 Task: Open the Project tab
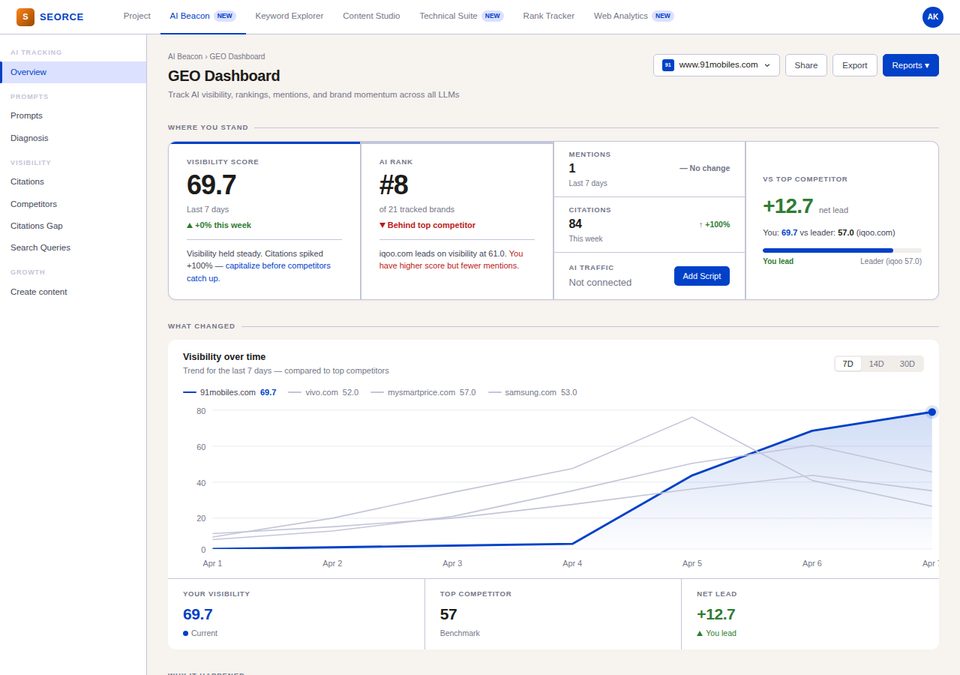click(137, 16)
